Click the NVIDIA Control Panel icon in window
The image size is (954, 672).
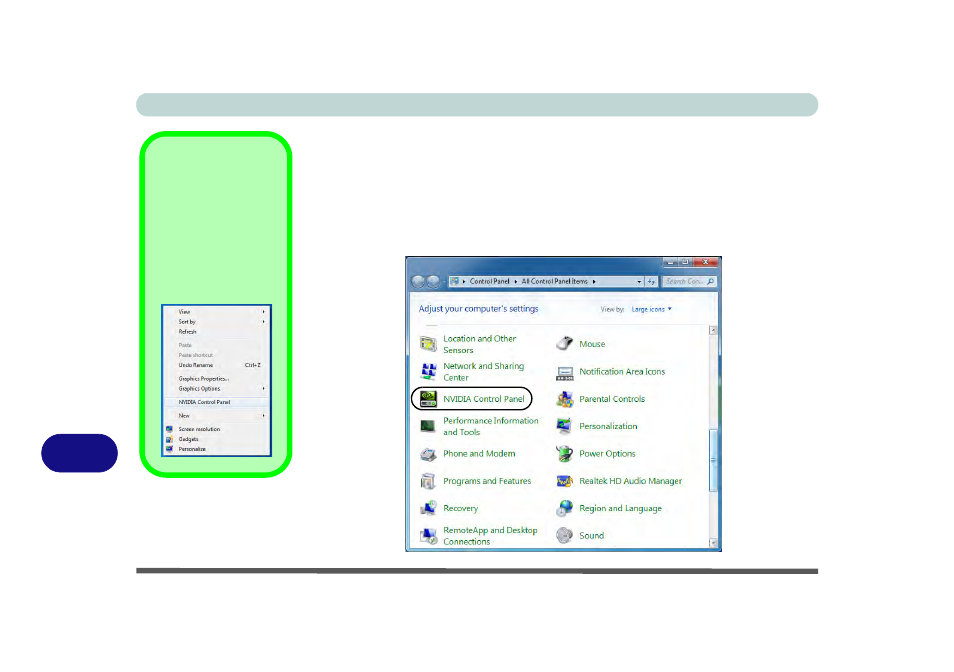[x=428, y=399]
